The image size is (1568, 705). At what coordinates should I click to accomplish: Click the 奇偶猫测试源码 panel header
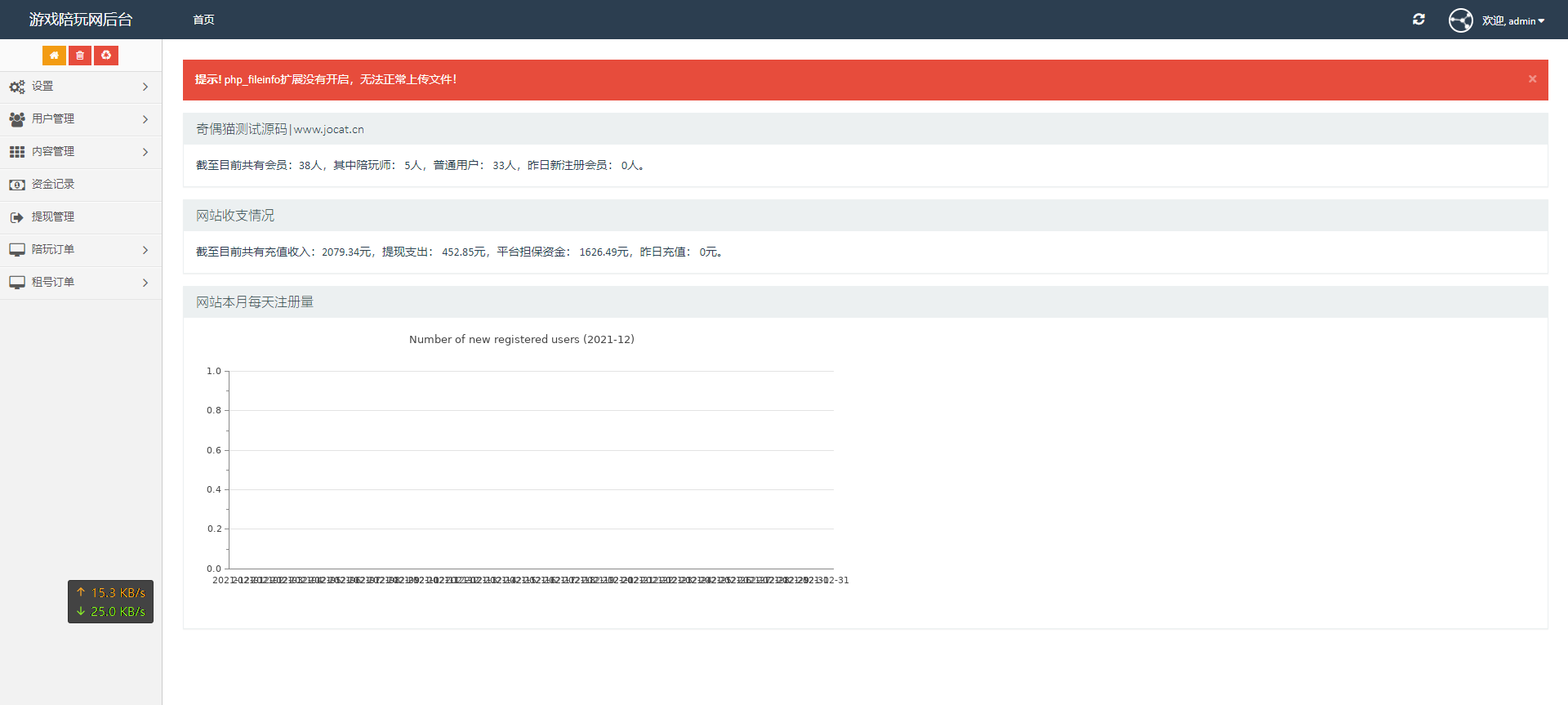[865, 129]
